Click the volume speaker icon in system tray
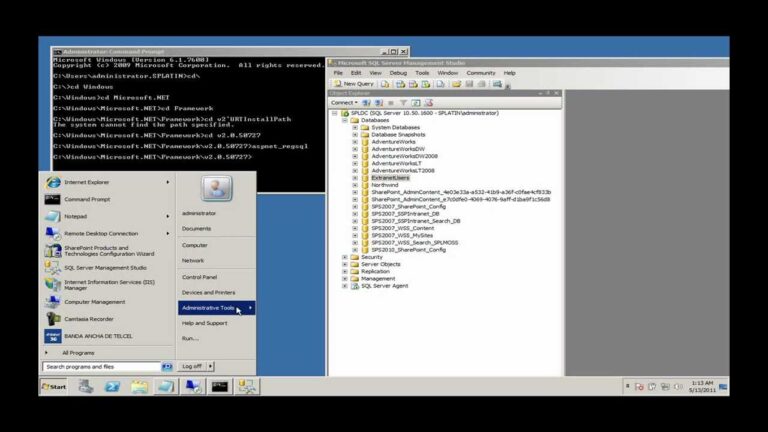The image size is (768, 432). click(678, 386)
